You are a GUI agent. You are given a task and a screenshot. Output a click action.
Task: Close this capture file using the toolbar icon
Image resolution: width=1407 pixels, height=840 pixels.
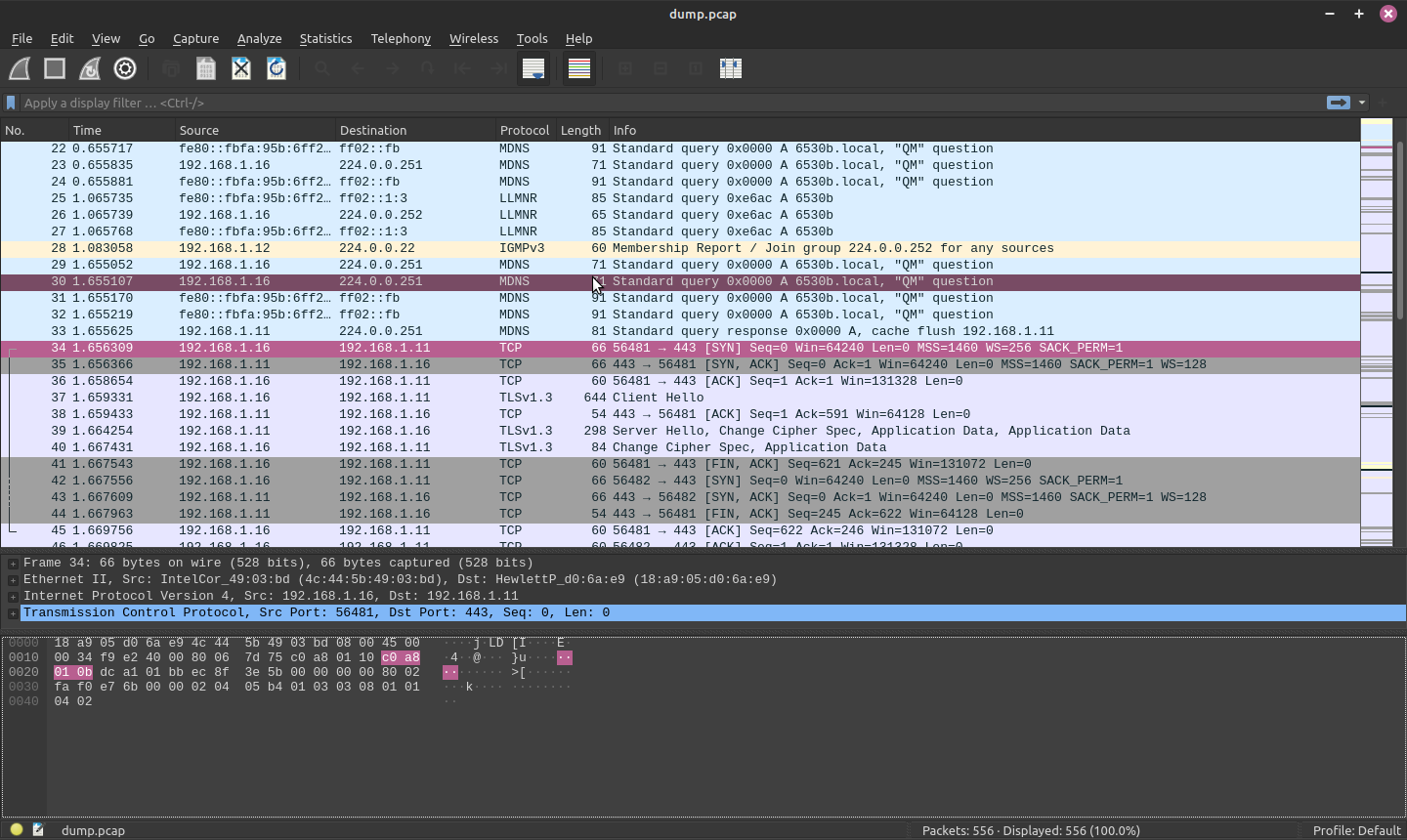point(241,68)
